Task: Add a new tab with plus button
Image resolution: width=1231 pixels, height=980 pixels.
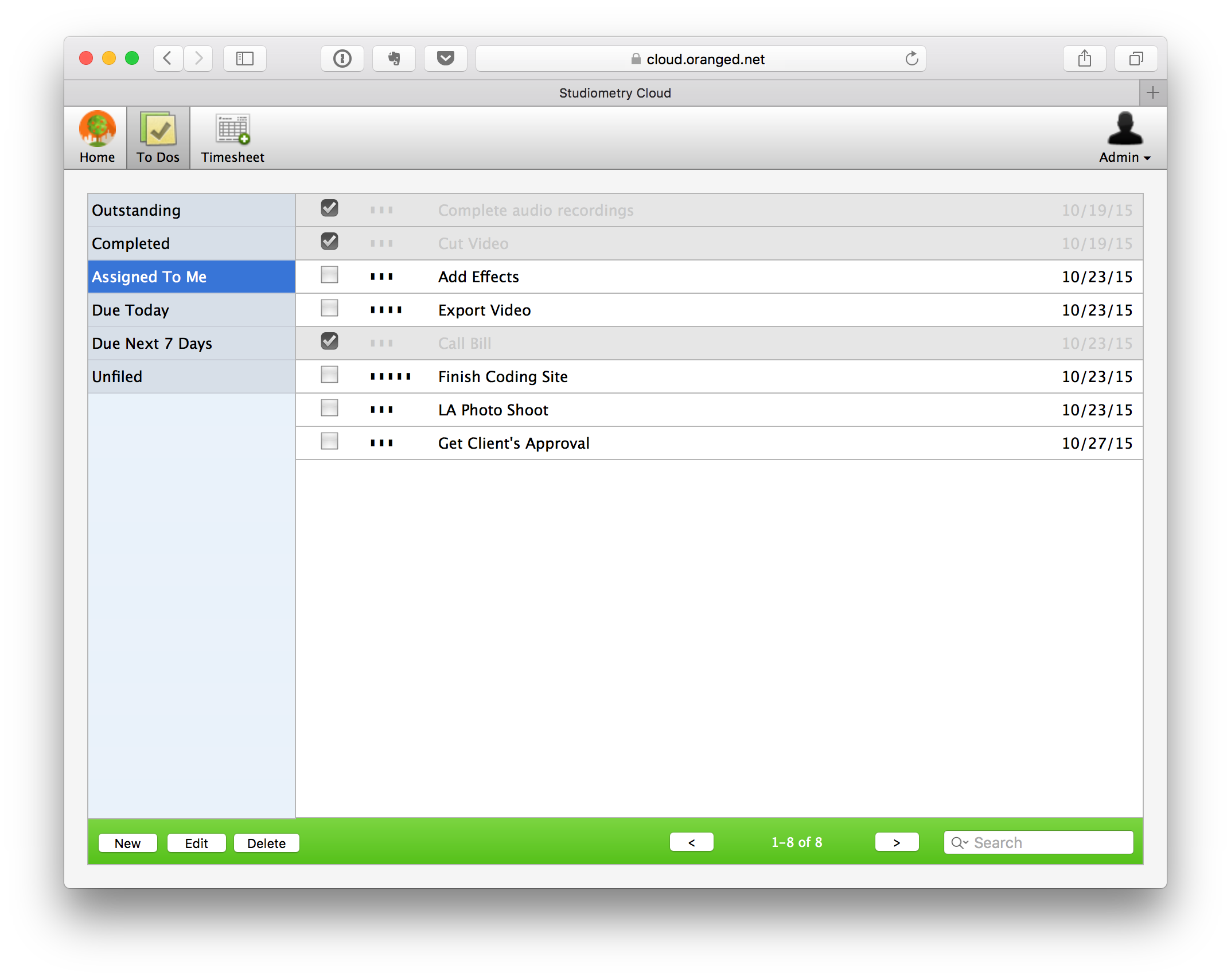Action: [x=1152, y=93]
